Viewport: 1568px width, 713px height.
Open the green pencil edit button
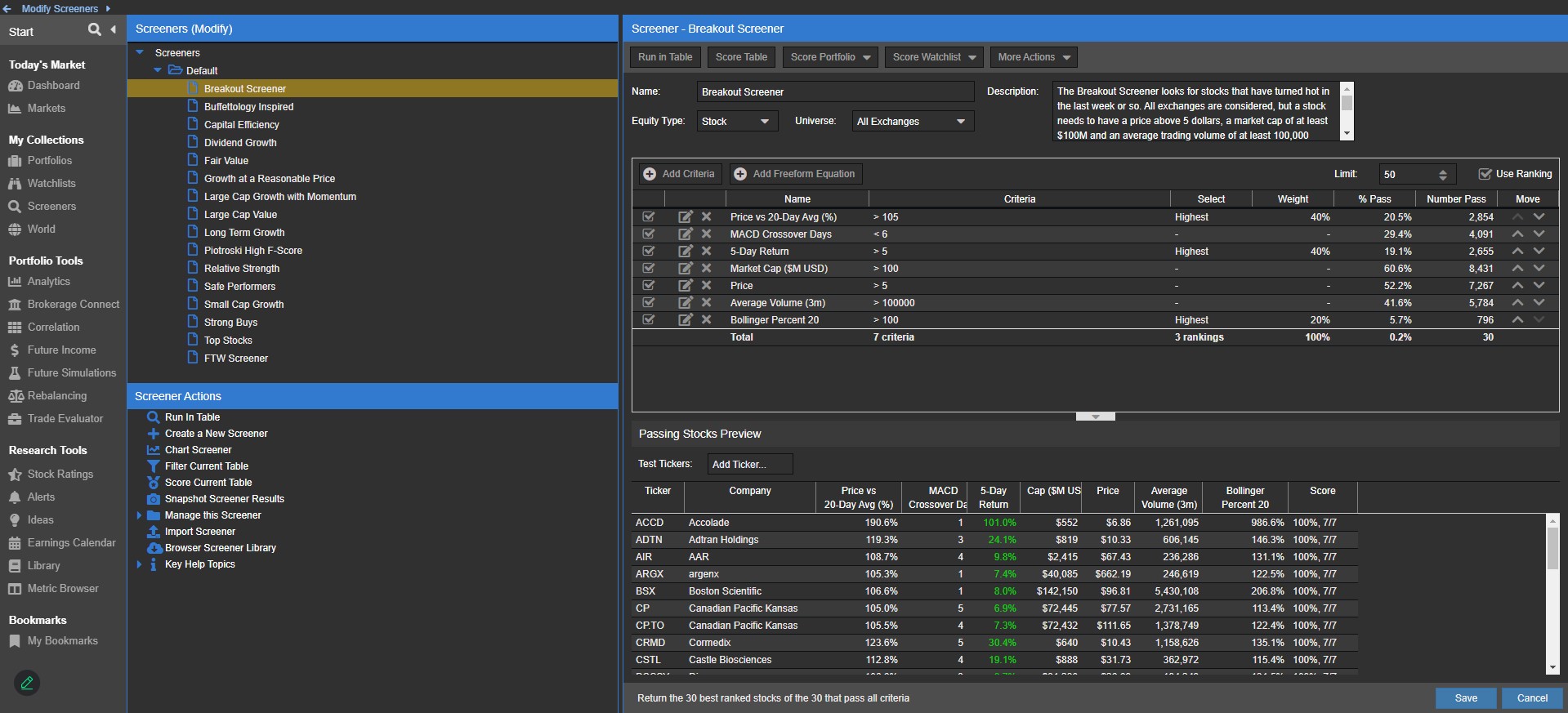(x=27, y=683)
